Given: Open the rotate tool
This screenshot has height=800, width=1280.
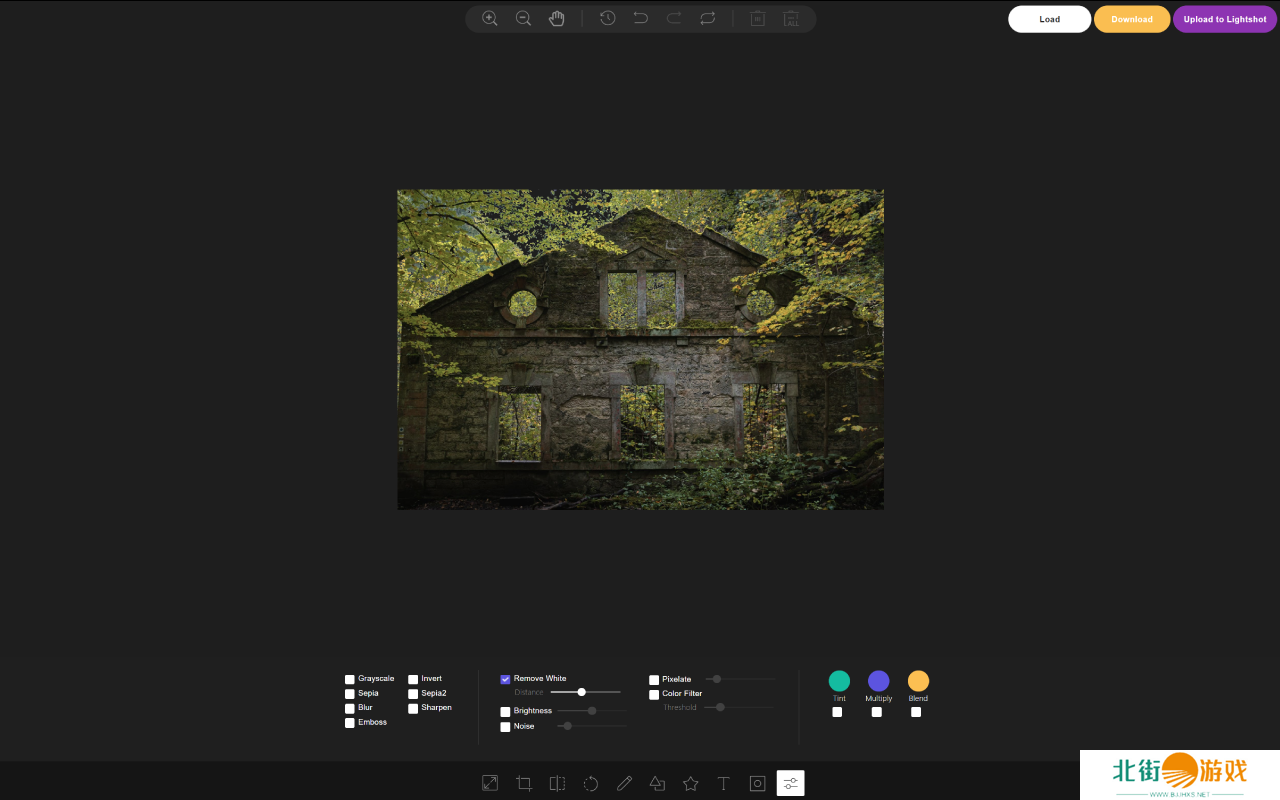Looking at the screenshot, I should [591, 783].
